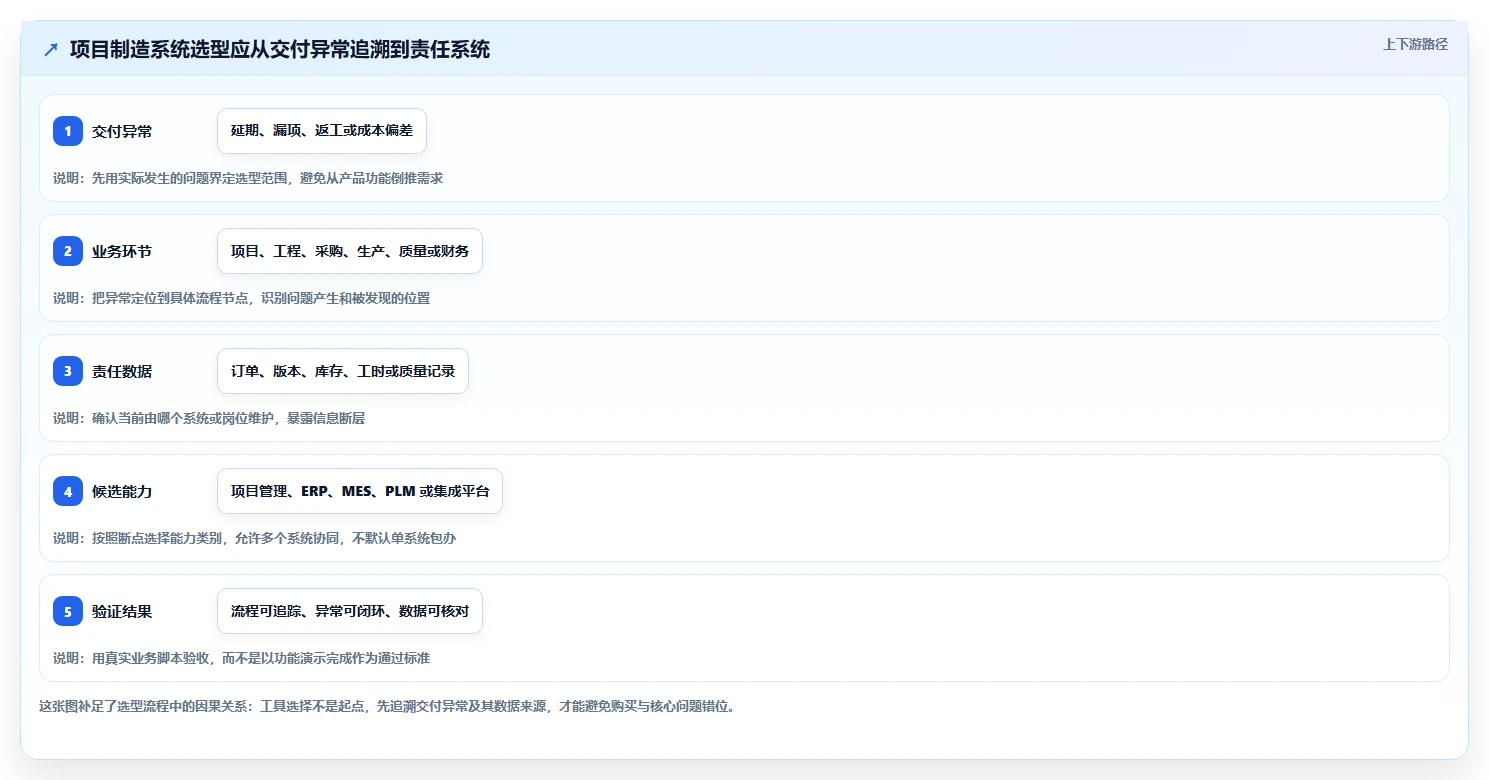
Task: Click the chip 订单、版本、库存、工时或质量记录
Action: (343, 371)
